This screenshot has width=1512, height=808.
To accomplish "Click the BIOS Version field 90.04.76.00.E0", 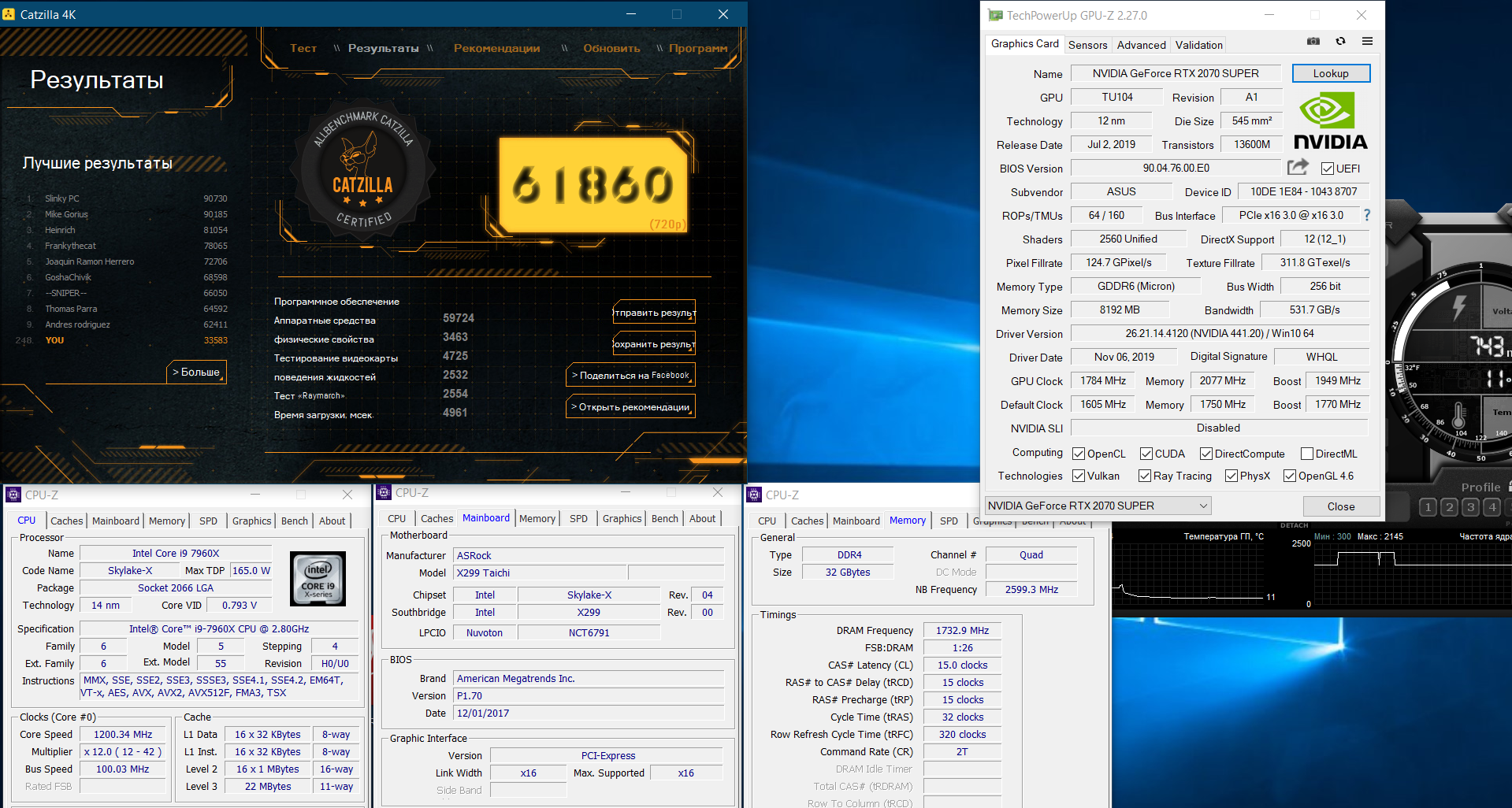I will 1176,168.
